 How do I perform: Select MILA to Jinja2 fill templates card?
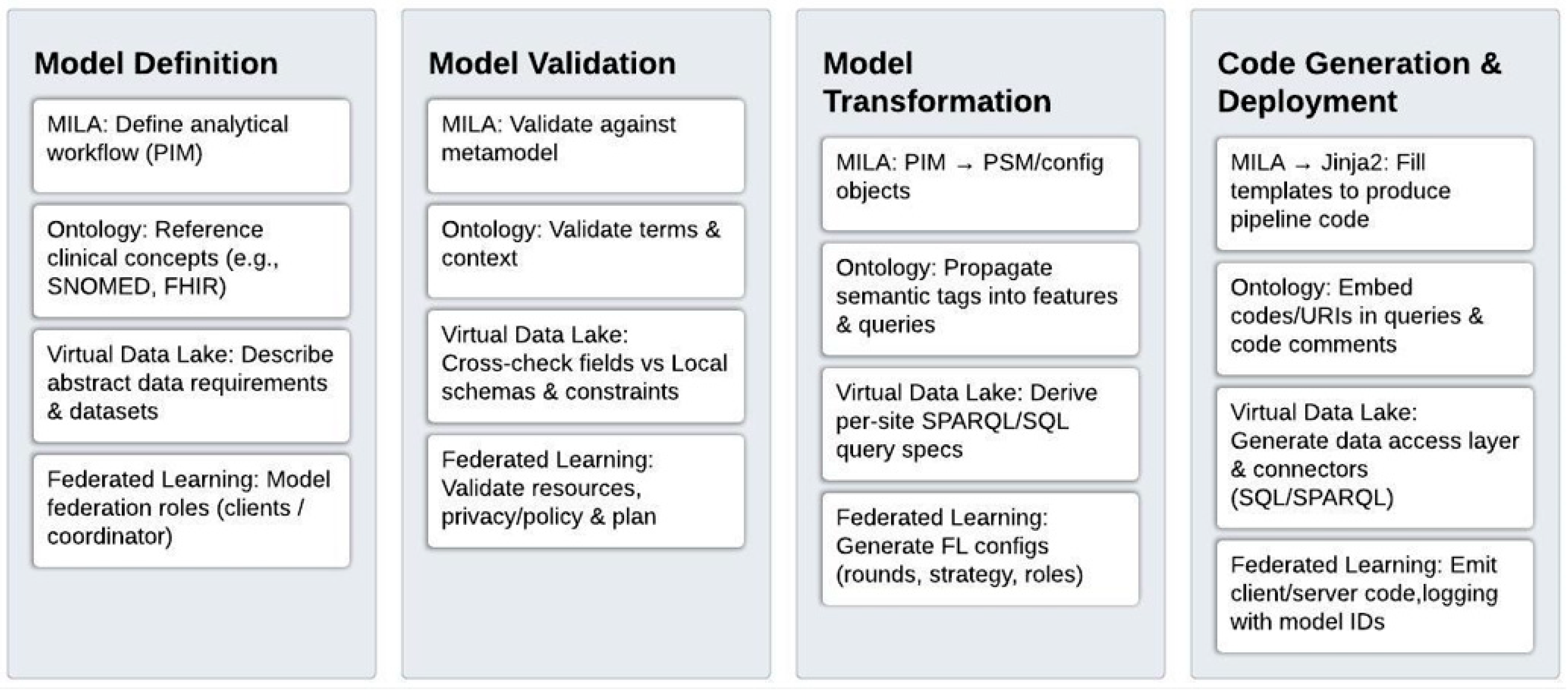(x=1375, y=194)
